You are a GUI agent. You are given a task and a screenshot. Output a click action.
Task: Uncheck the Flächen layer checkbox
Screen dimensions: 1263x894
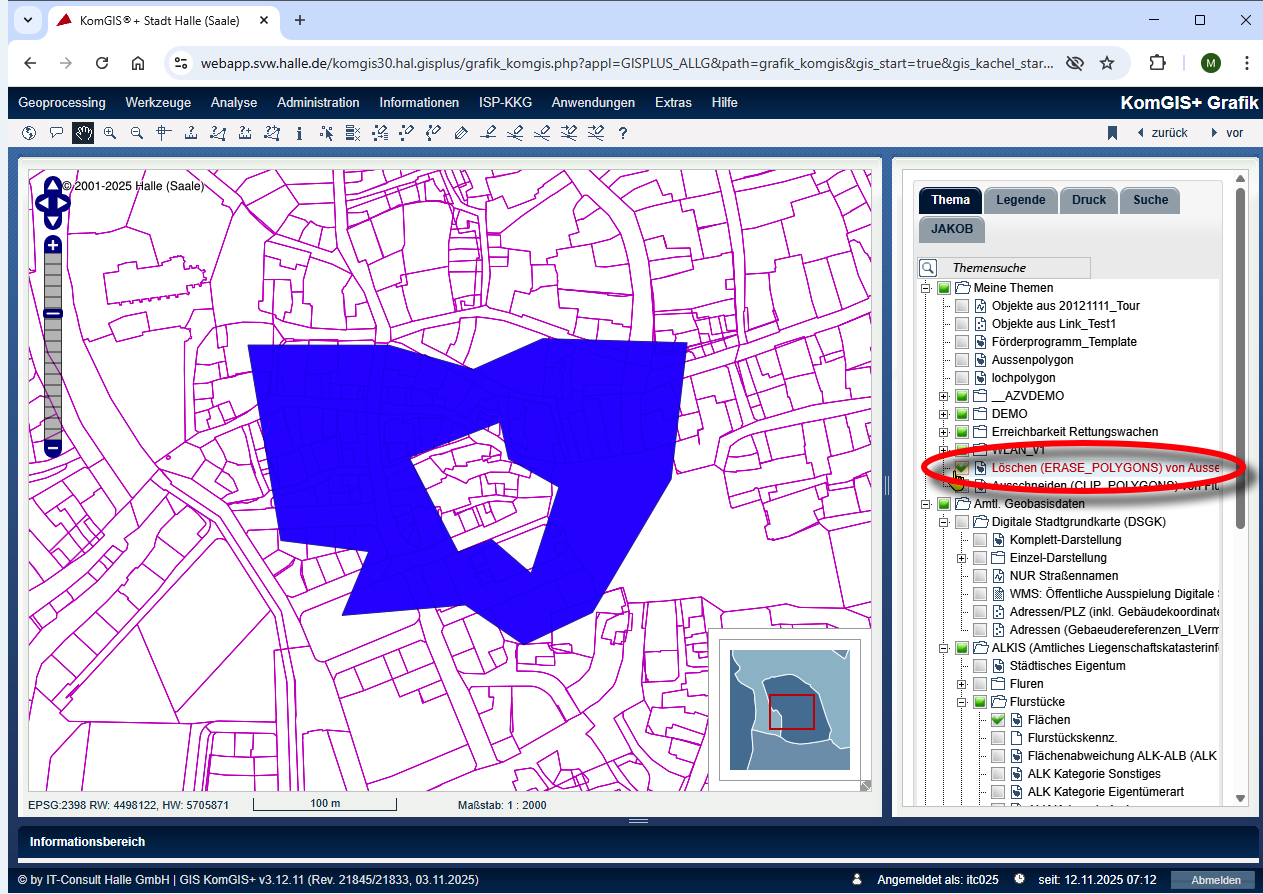click(998, 720)
